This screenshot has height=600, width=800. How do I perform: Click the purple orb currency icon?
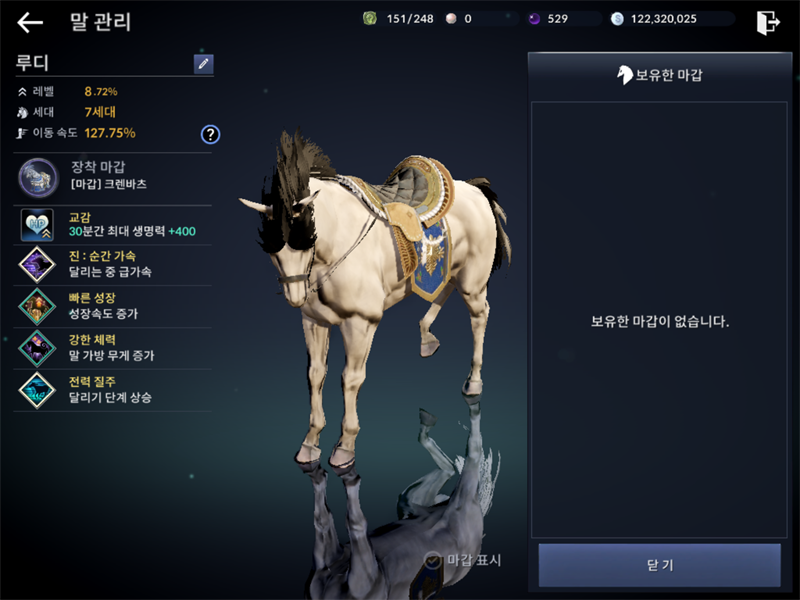click(x=534, y=19)
